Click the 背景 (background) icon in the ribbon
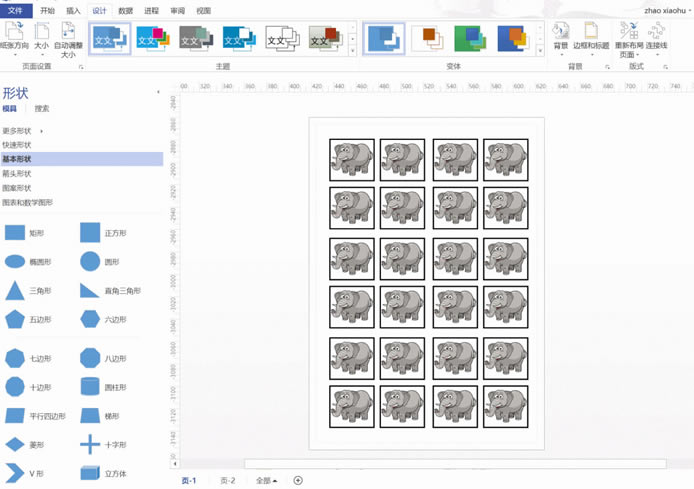The height and width of the screenshot is (489, 694). pyautogui.click(x=561, y=32)
